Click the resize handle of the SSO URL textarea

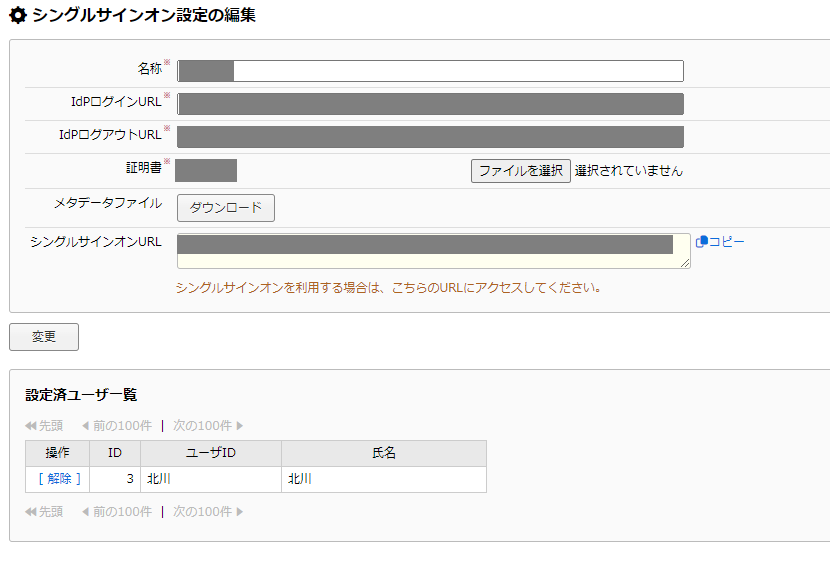685,264
